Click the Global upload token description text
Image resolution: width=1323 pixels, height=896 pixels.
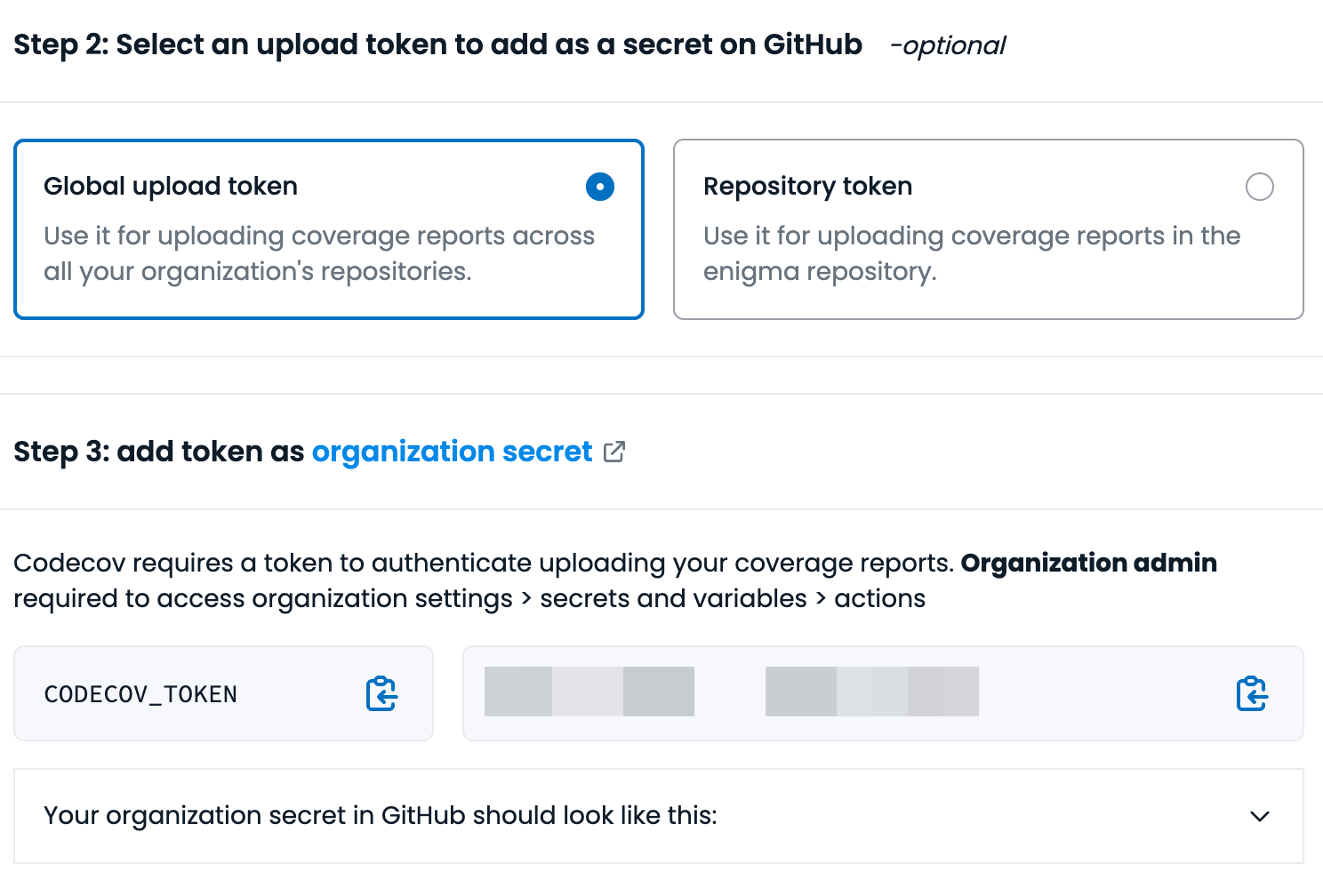(318, 253)
